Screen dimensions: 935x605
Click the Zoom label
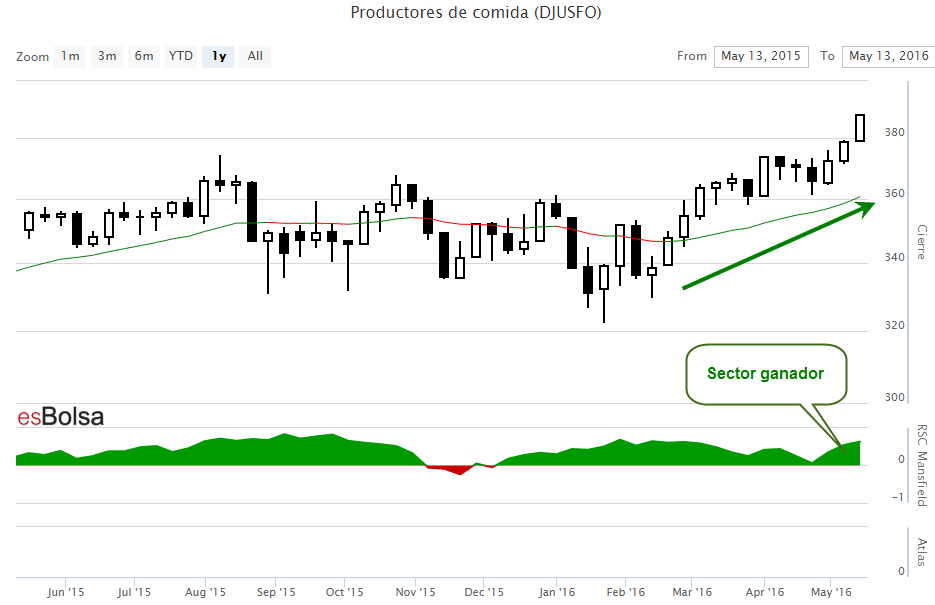(x=32, y=57)
